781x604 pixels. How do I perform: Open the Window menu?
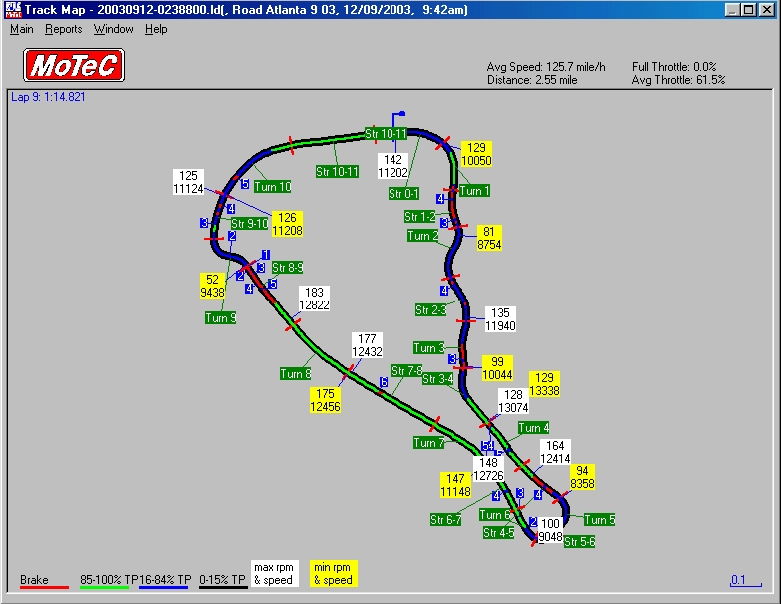pyautogui.click(x=114, y=29)
